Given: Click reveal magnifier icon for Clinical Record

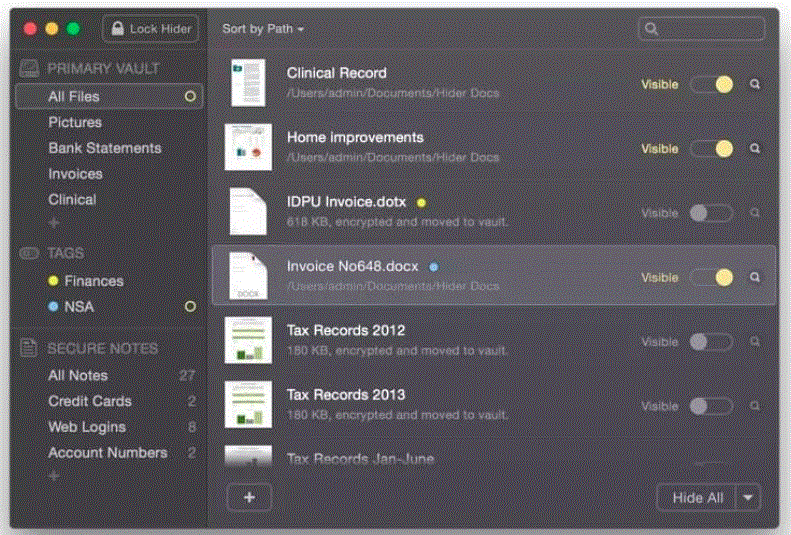Looking at the screenshot, I should click(x=755, y=84).
